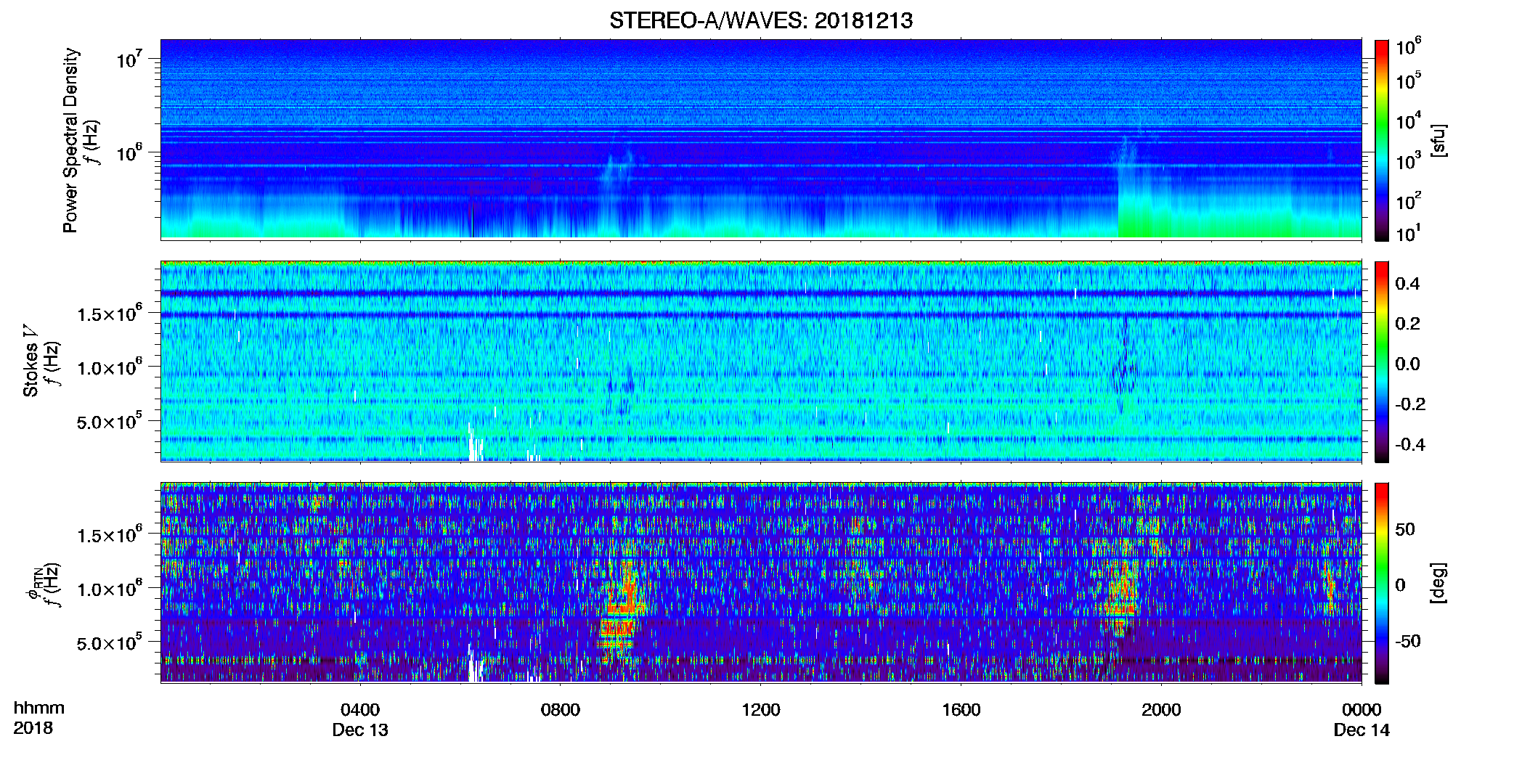
Task: Click the [sfu] colorbar unit label
Action: tap(1438, 140)
